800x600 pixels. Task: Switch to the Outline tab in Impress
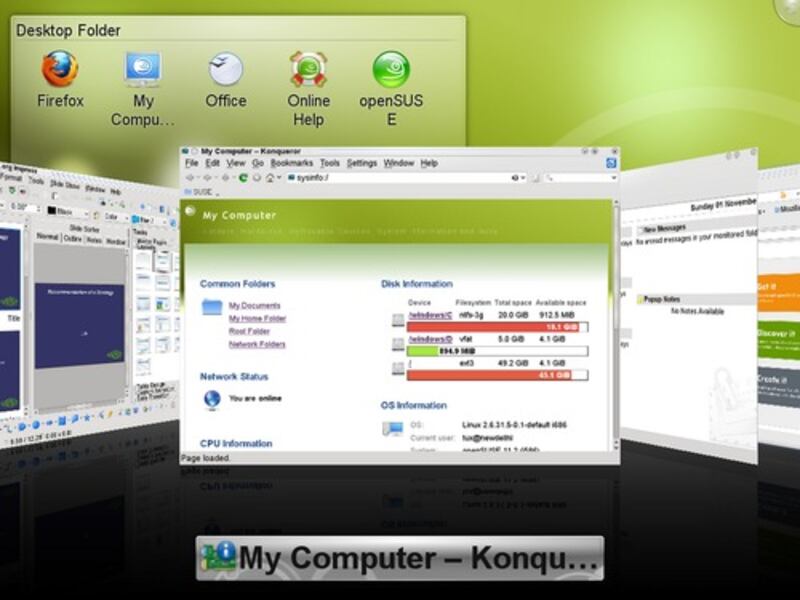(x=73, y=239)
